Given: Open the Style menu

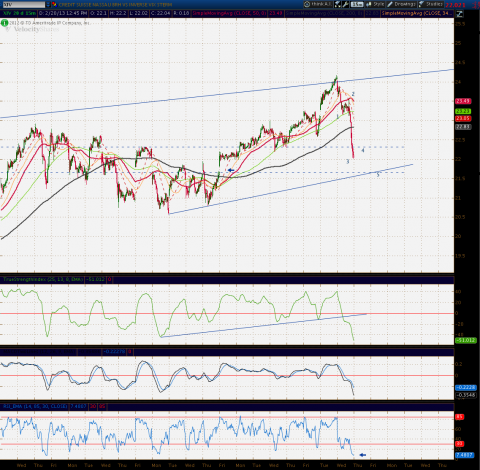Looking at the screenshot, I should [x=375, y=4].
